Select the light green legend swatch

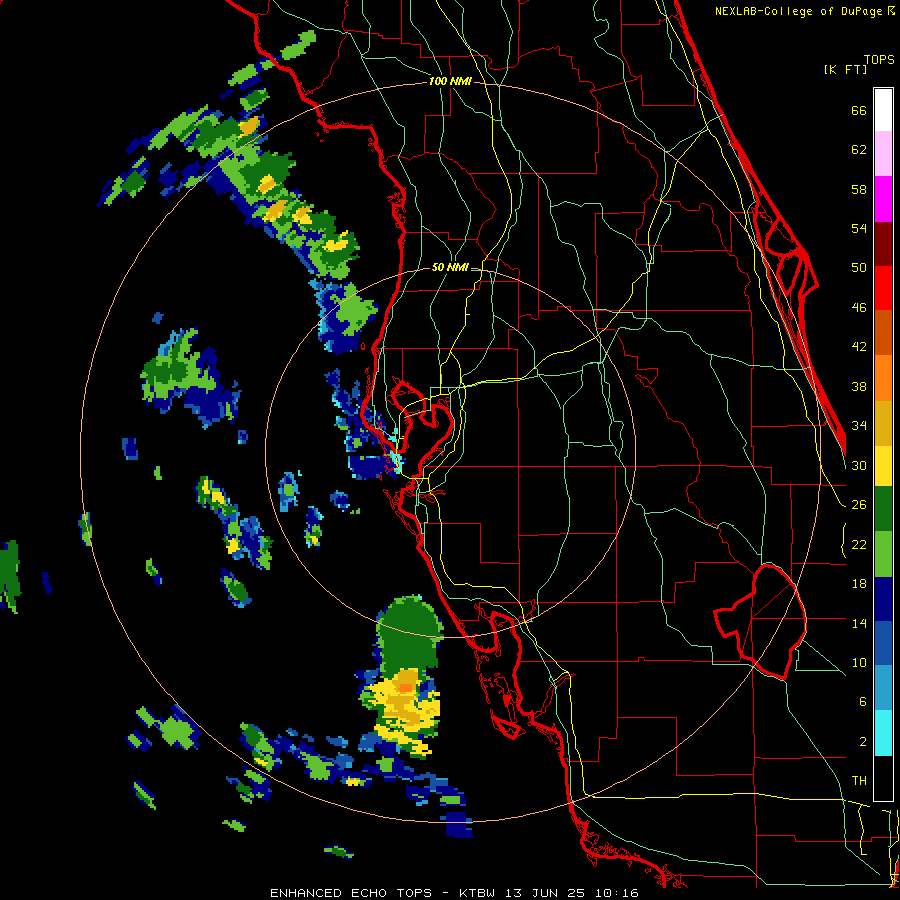883,554
